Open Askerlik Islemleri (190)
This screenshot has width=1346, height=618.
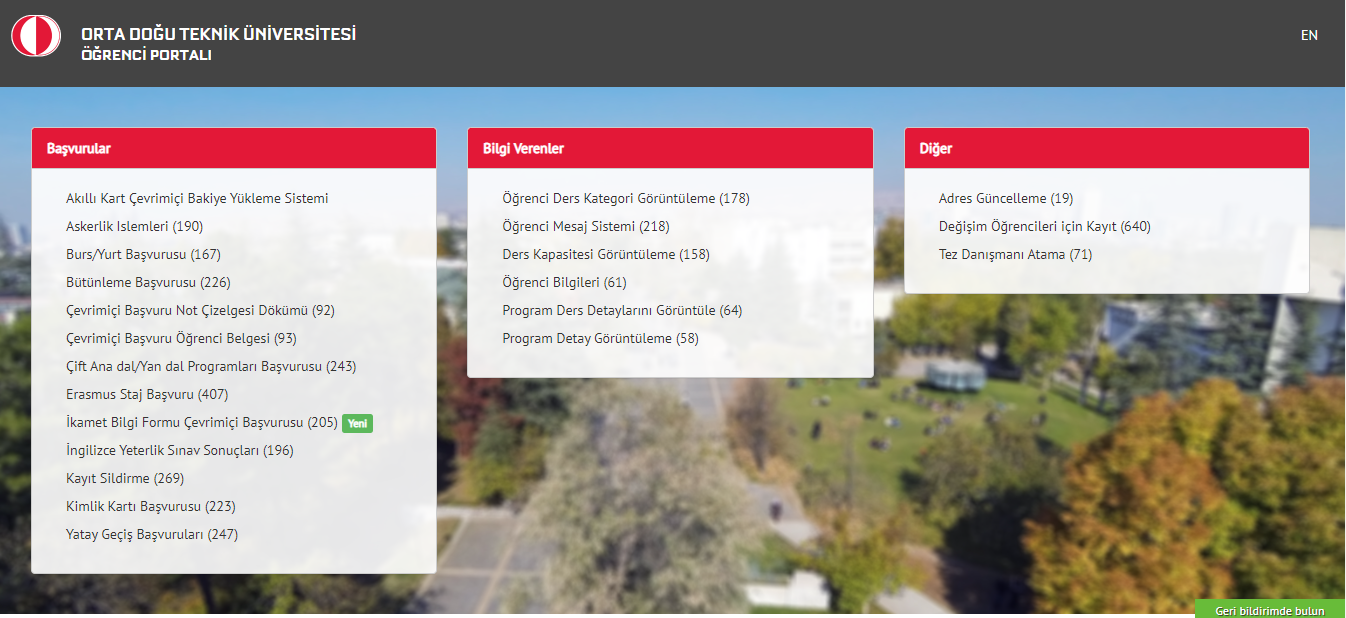tap(134, 227)
